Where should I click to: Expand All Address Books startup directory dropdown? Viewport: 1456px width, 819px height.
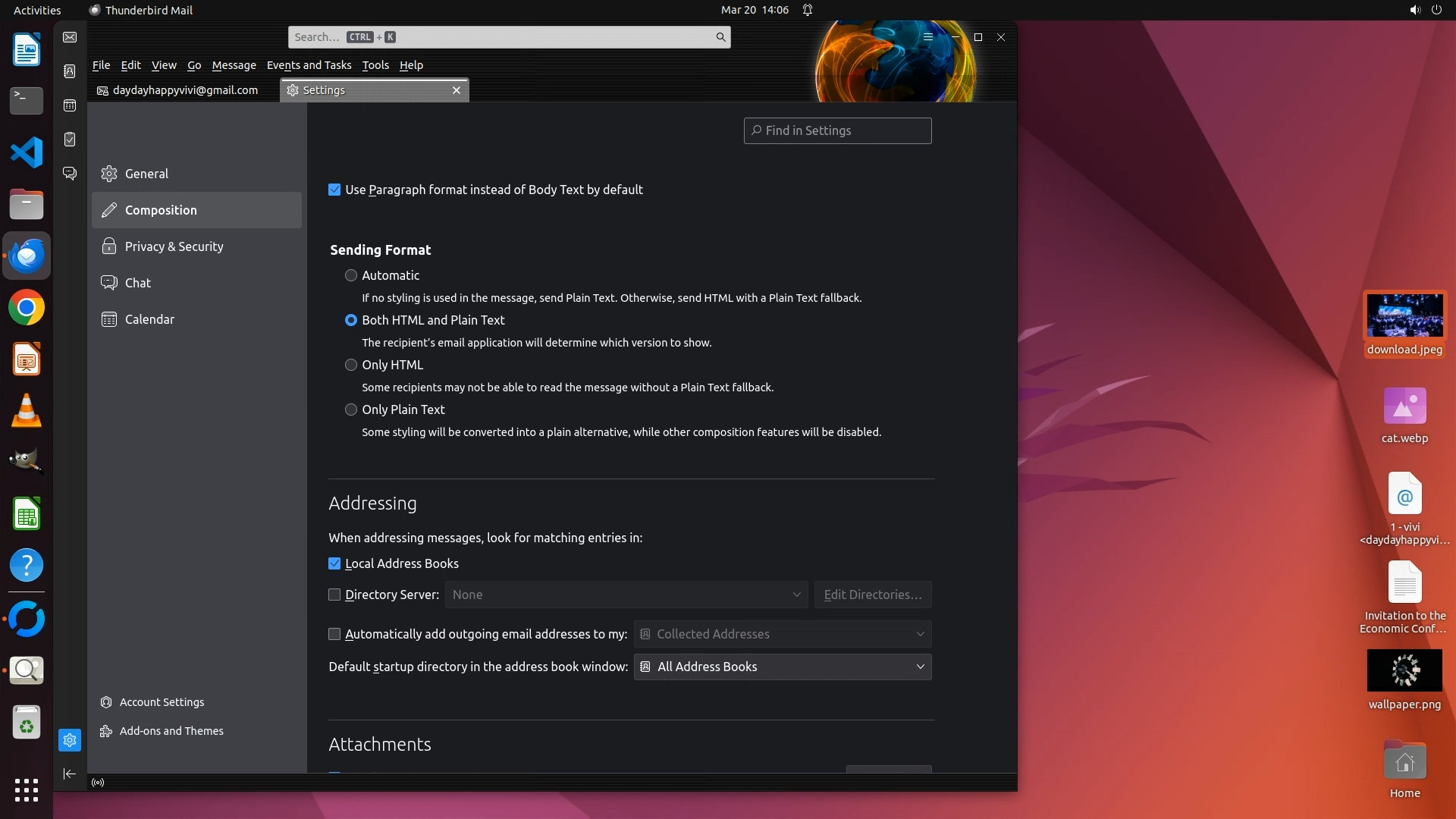tap(783, 667)
